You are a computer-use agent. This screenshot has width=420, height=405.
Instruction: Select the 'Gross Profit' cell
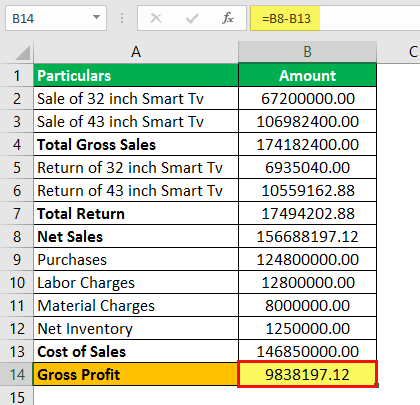[x=136, y=374]
